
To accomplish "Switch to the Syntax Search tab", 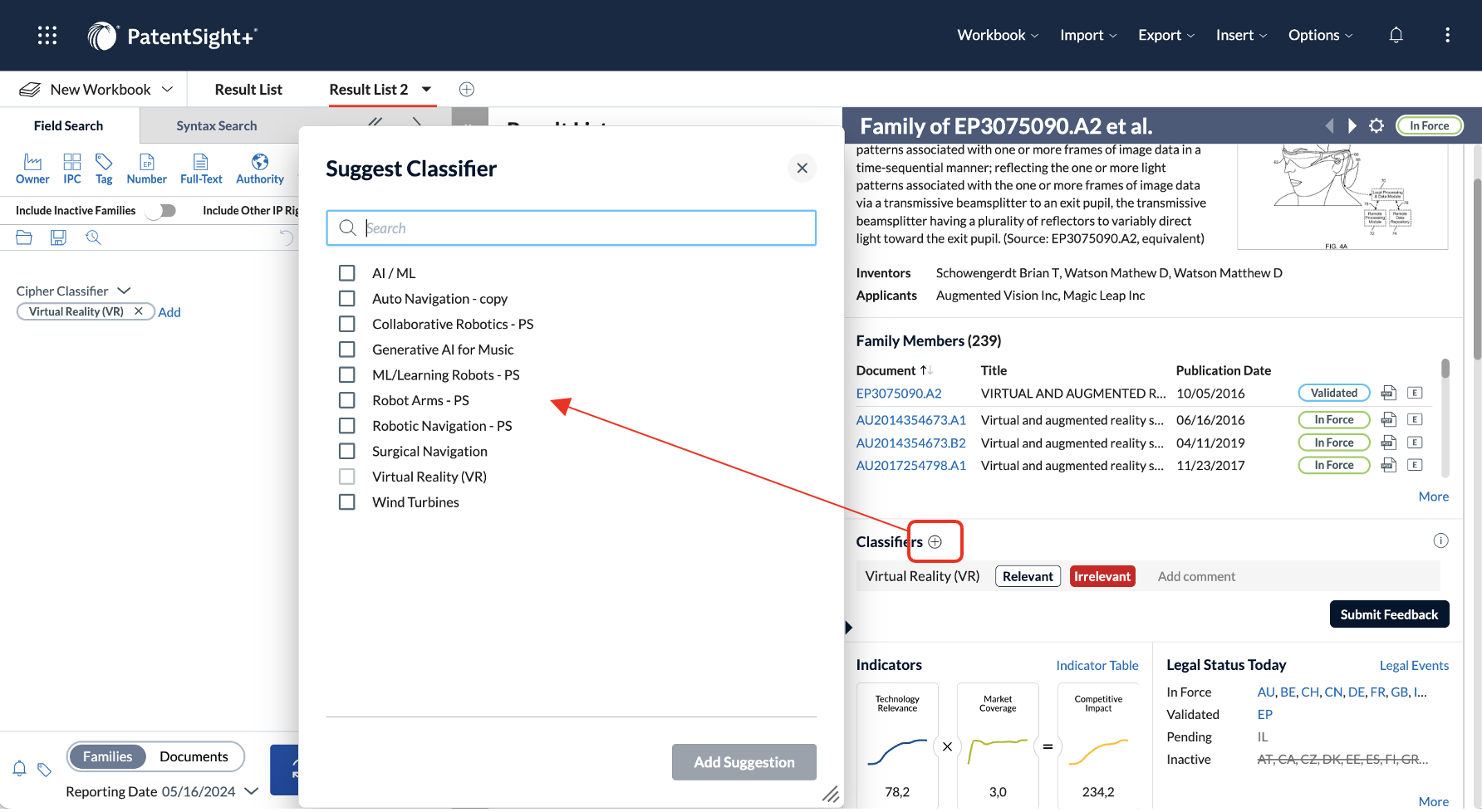I will point(217,125).
